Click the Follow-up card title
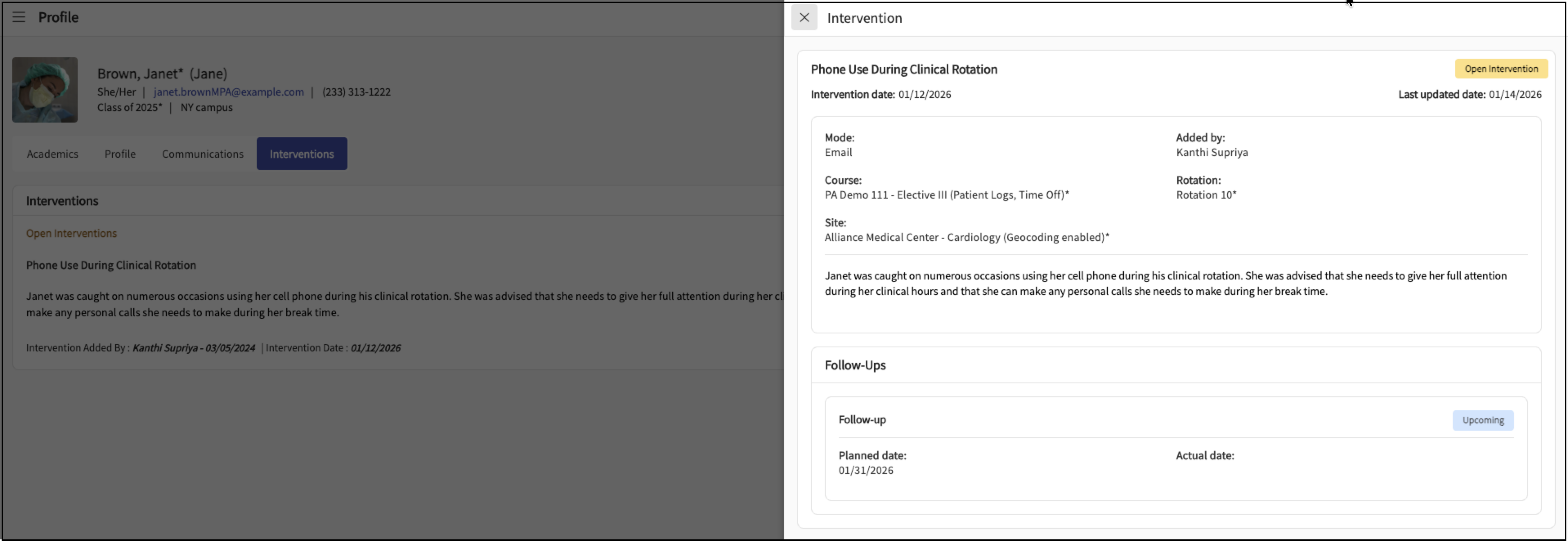This screenshot has height=541, width=1568. [x=862, y=420]
